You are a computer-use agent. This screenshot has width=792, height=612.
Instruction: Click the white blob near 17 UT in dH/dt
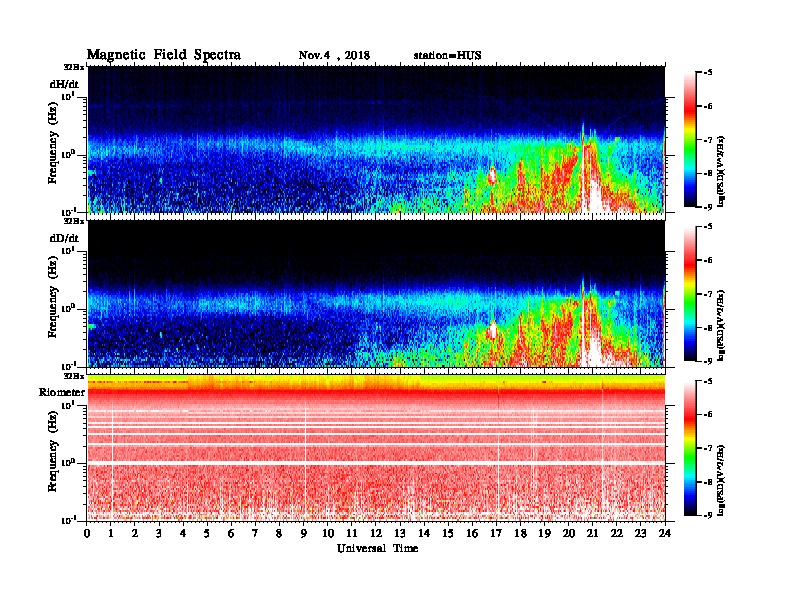[x=492, y=175]
